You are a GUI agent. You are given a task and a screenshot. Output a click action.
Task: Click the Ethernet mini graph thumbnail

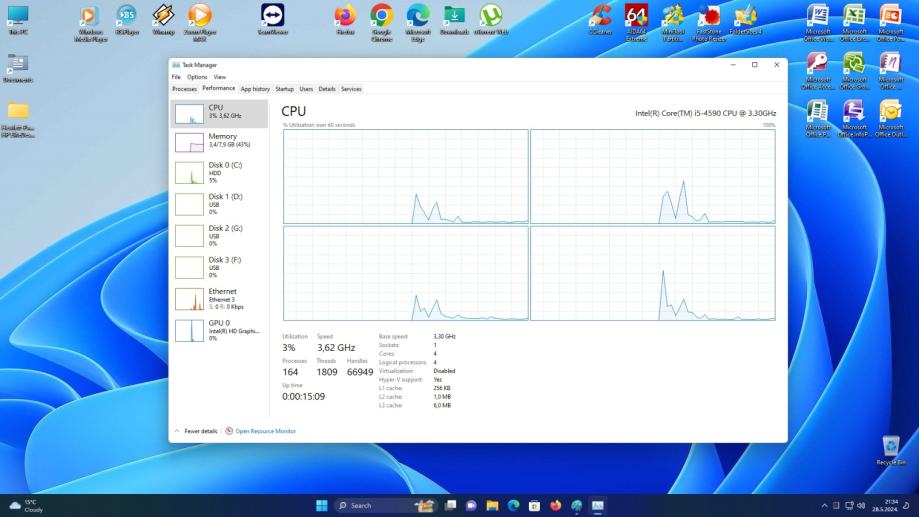coord(189,300)
